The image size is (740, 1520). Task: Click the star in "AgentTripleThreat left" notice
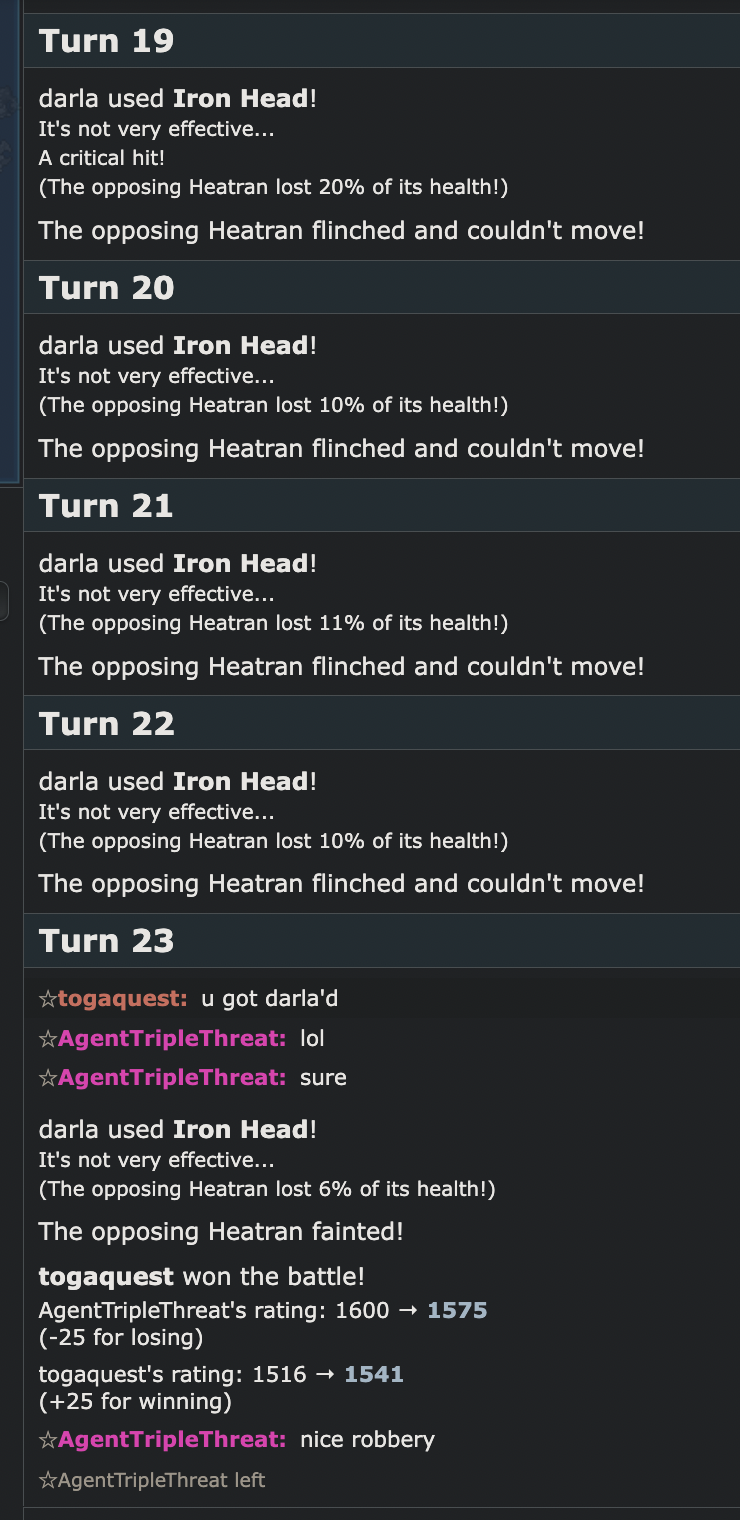[x=47, y=1480]
